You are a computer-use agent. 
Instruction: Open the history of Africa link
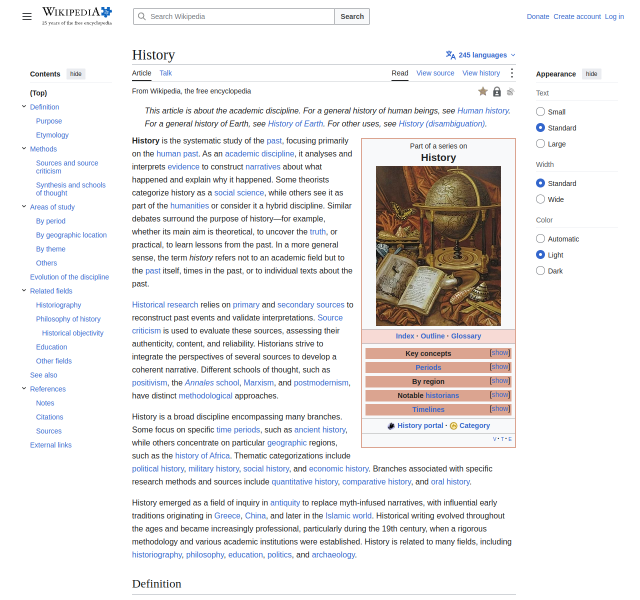click(202, 456)
